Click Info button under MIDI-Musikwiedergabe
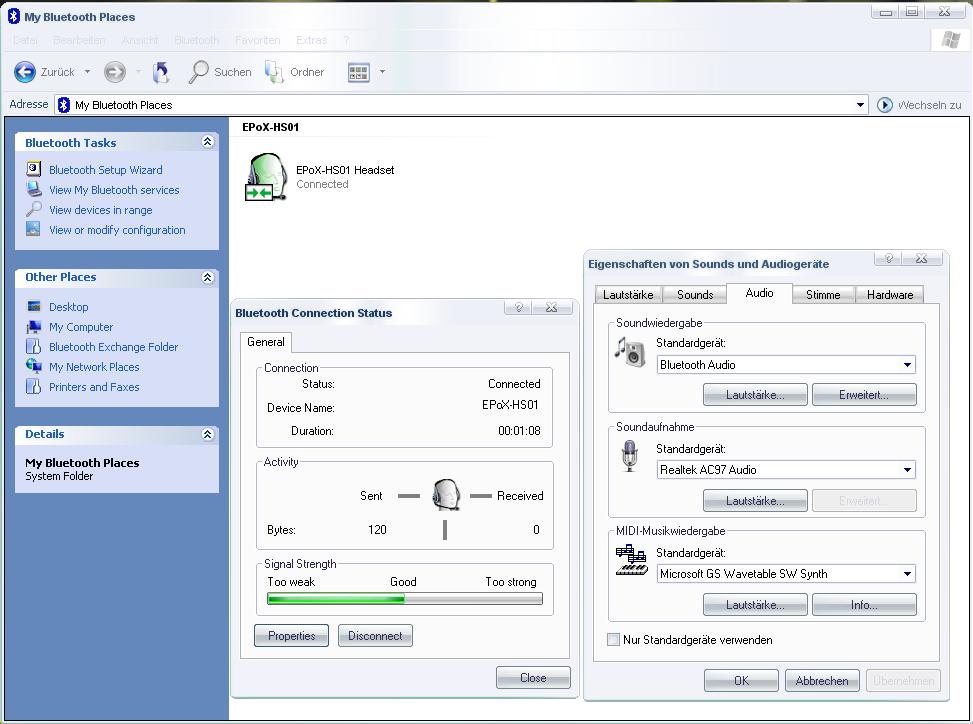This screenshot has height=724, width=973. 864,605
